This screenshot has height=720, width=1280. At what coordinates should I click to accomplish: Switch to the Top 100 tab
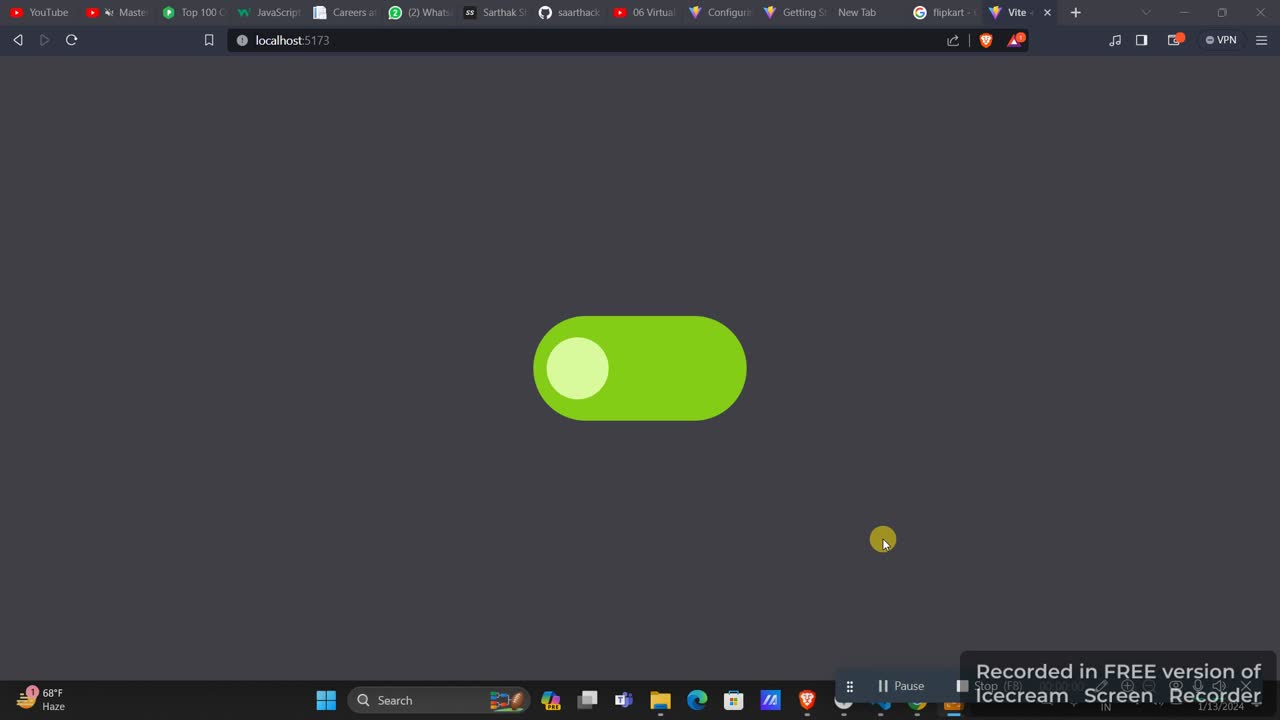tap(194, 12)
